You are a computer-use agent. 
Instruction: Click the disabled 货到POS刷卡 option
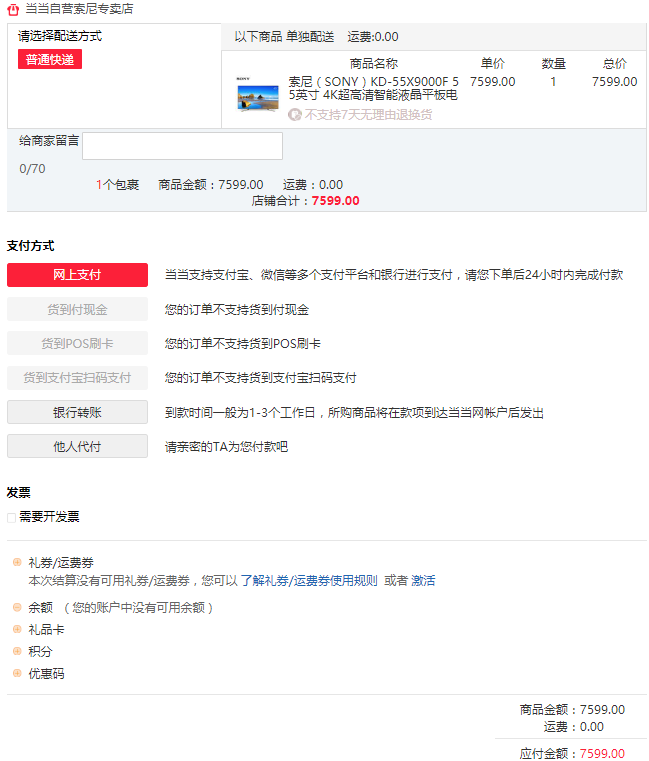pos(77,343)
